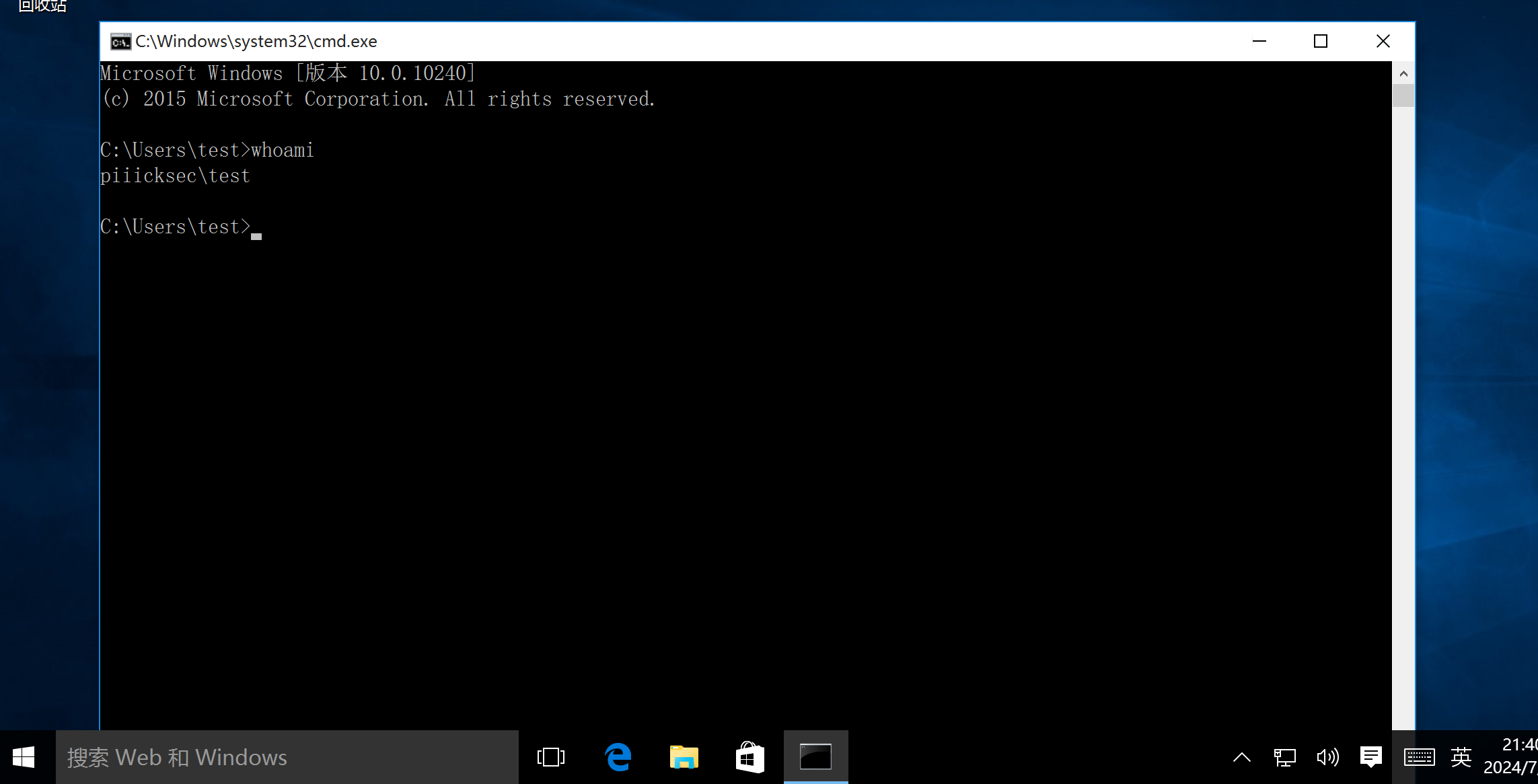Launch Microsoft Edge from the taskbar
This screenshot has height=784, width=1538.
618,757
